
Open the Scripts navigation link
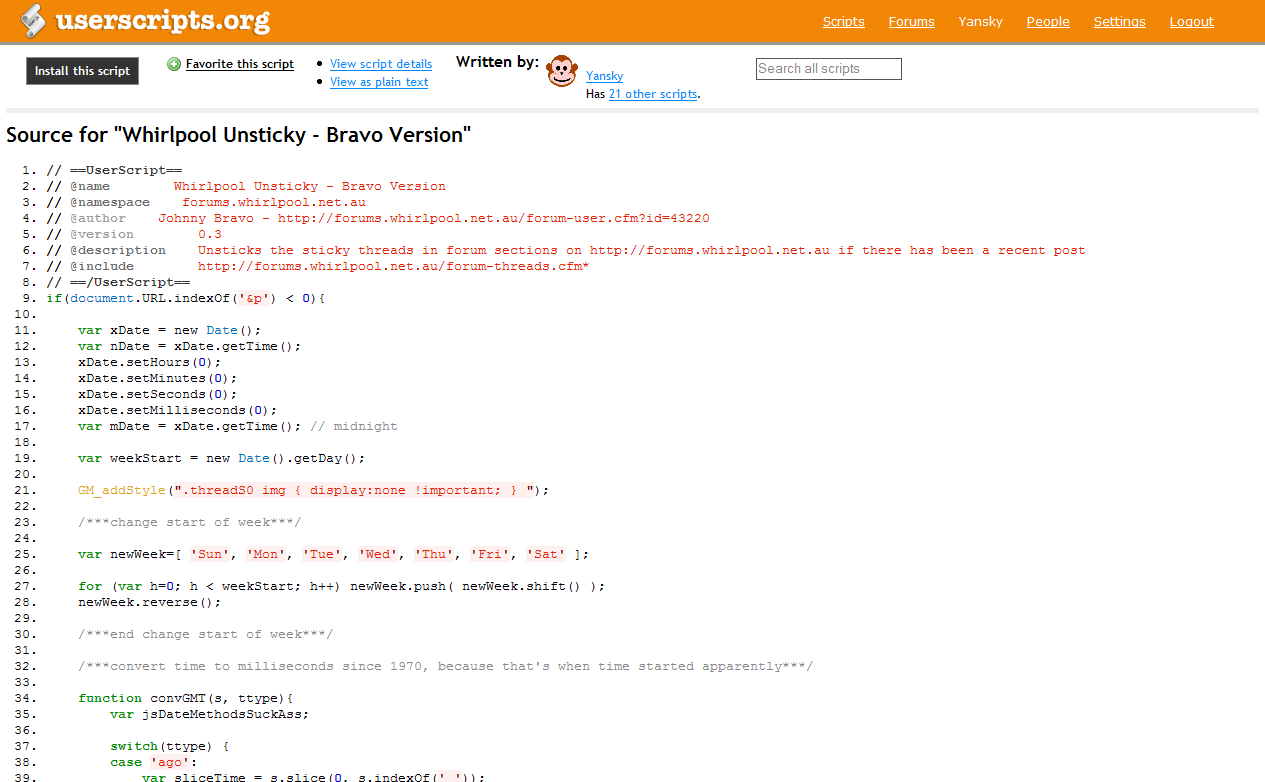click(843, 22)
